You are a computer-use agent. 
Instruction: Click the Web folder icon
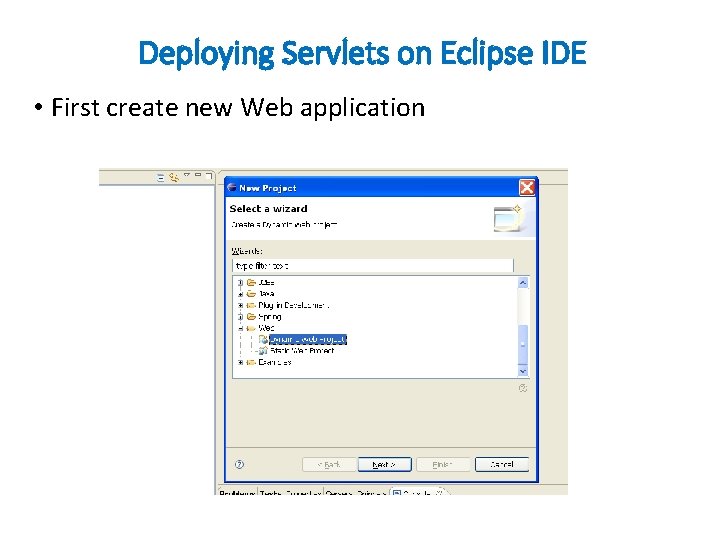251,328
